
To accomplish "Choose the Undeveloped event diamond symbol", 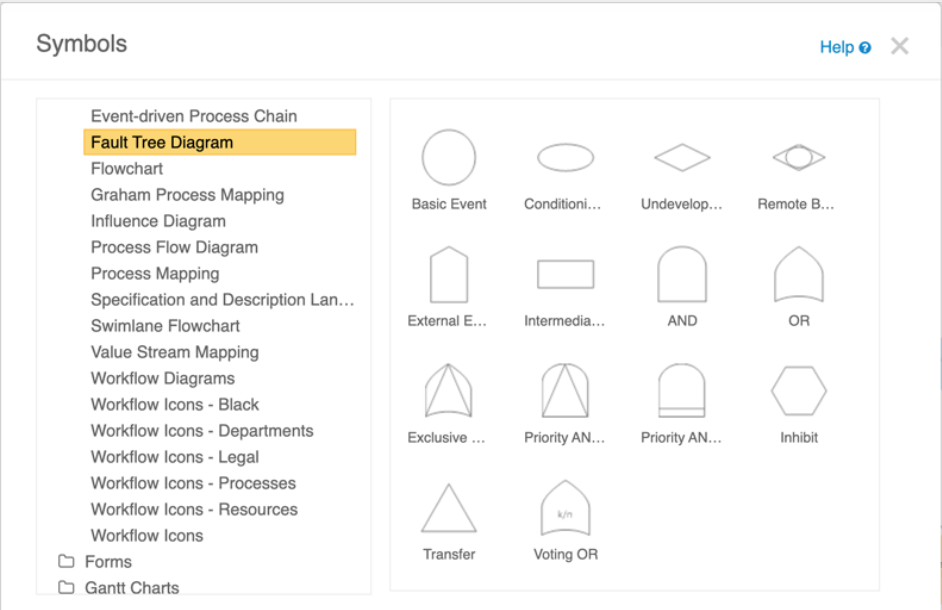I will tap(682, 158).
